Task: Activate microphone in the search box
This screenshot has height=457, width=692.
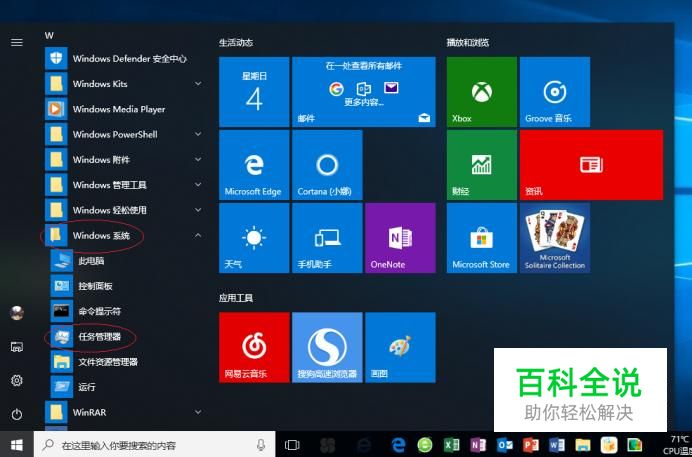Action: tap(261, 445)
